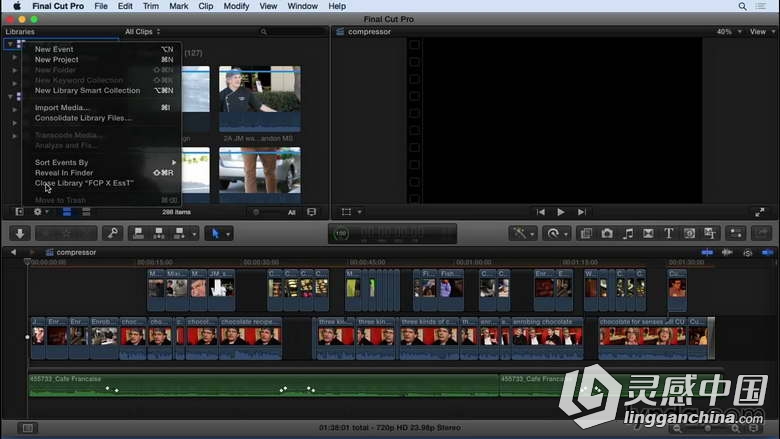Click the viewer fullscreen arrows icon

coord(760,212)
